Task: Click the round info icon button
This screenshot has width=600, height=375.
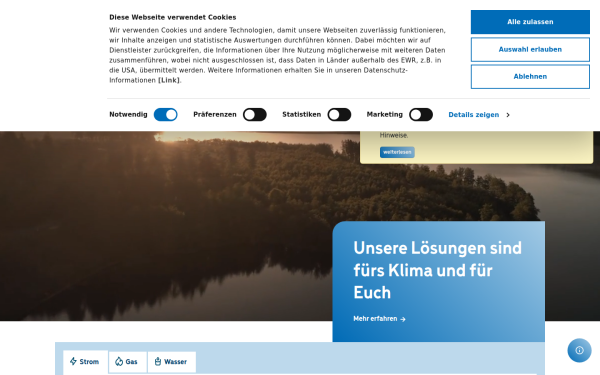Action: point(579,350)
